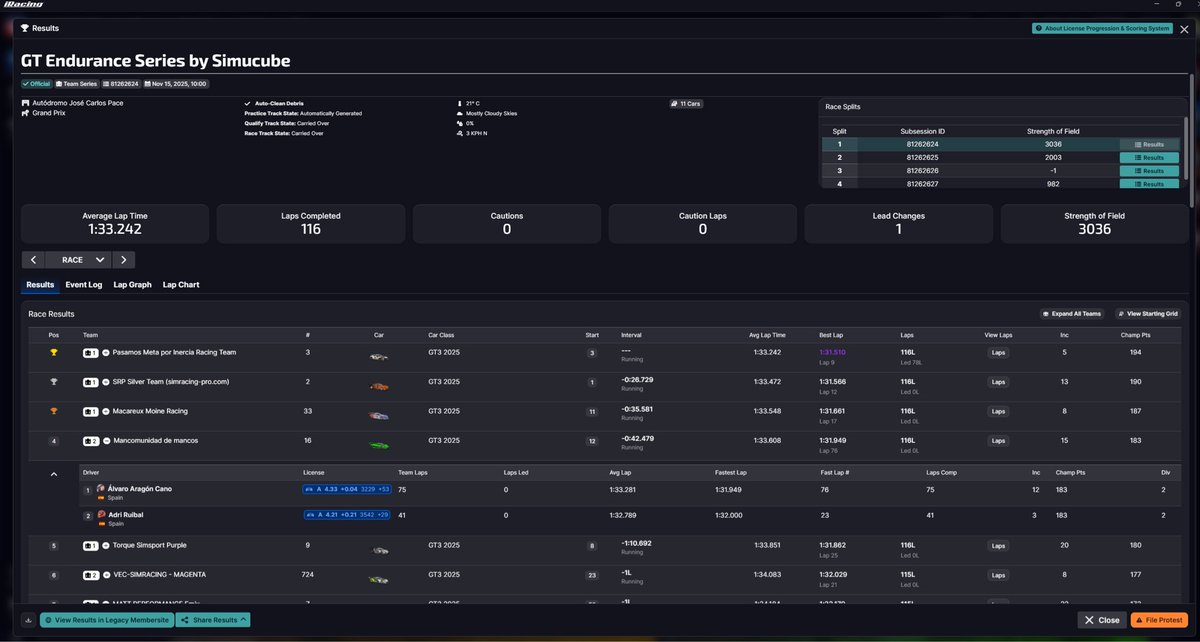Open Results for split 4

coord(1149,184)
